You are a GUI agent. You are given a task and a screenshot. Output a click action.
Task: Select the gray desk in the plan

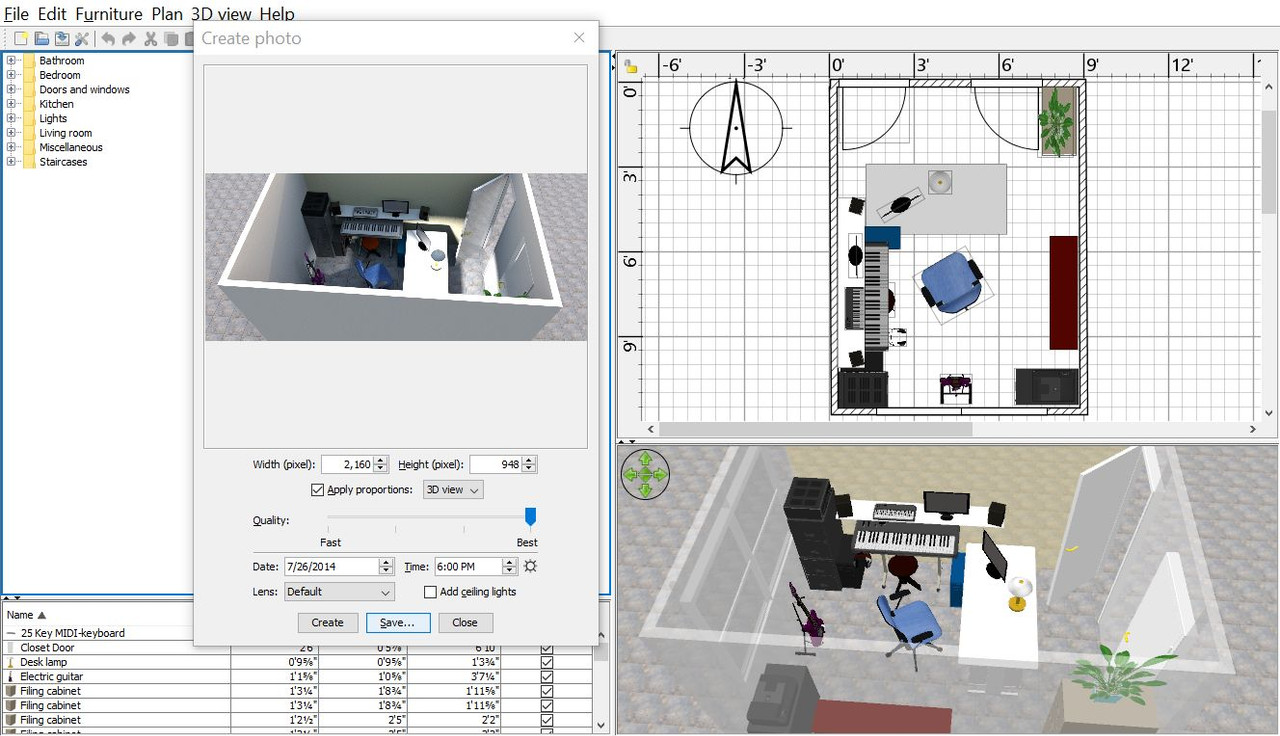coord(936,199)
